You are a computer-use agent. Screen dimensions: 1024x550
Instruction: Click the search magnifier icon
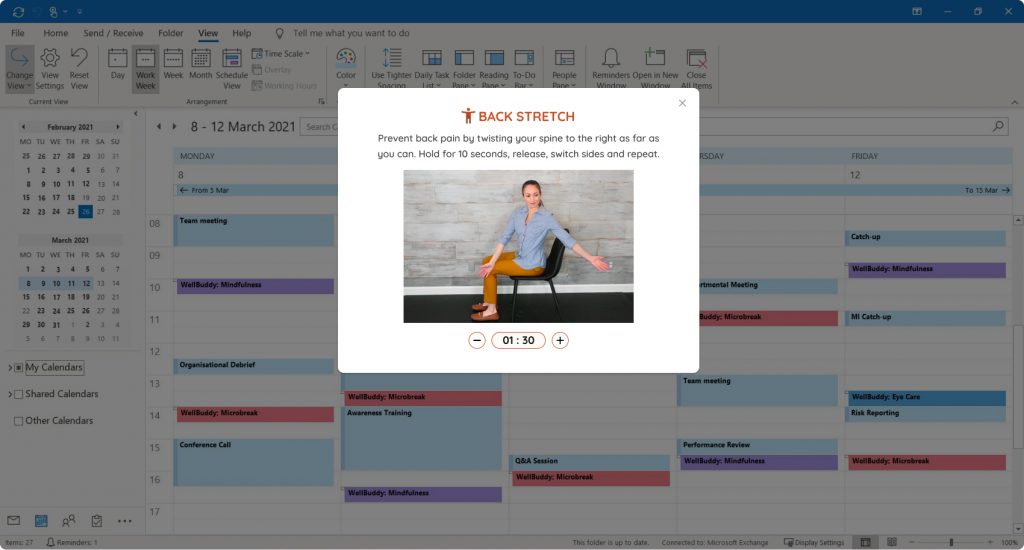(999, 126)
